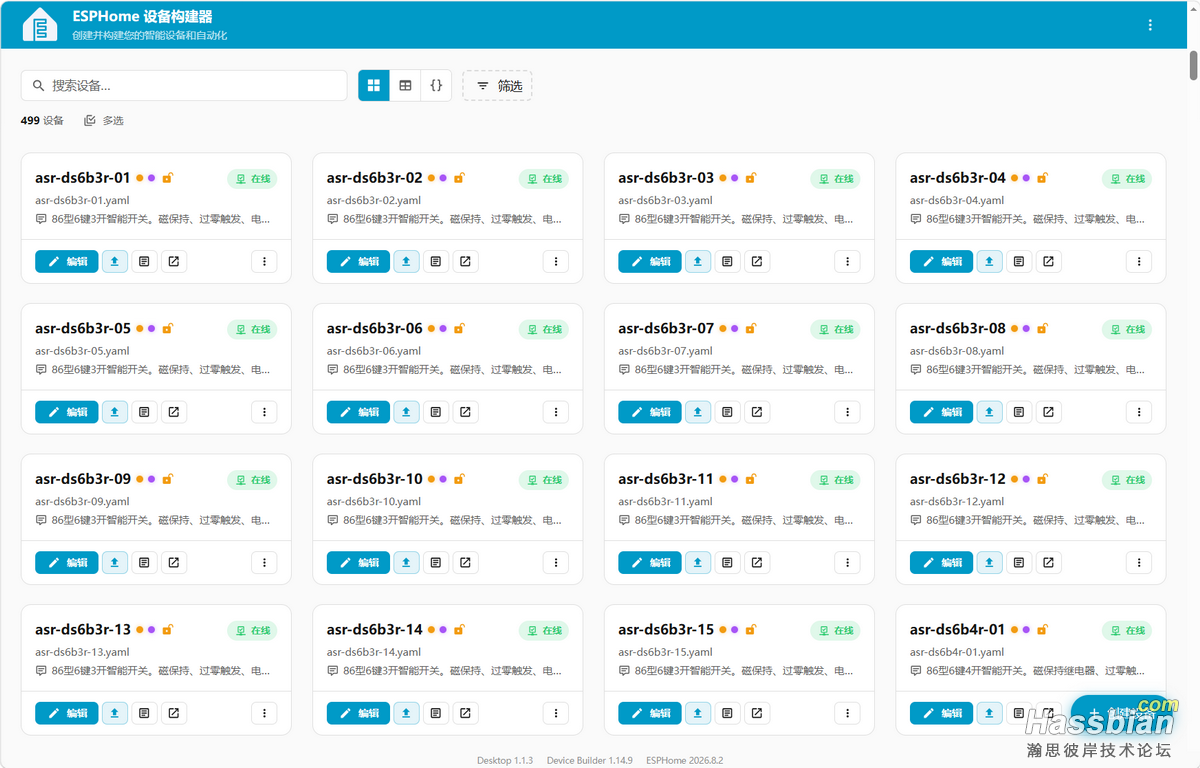Click the 在线 status badge on asr-ds6b3r-04
The image size is (1200, 768).
pos(1127,179)
